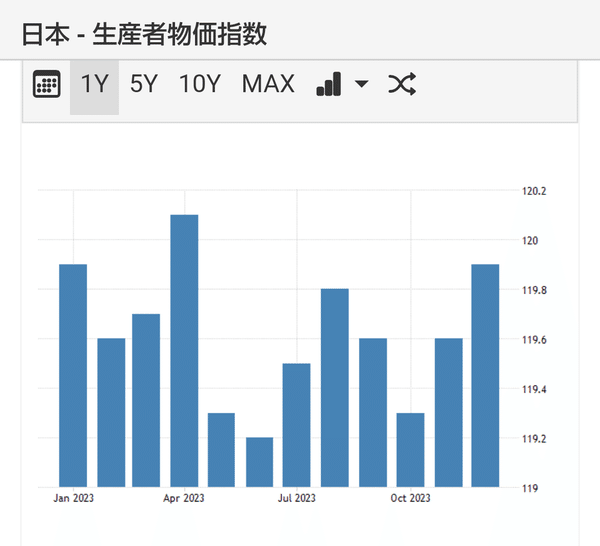Click the 119.6 y-axis value
The width and height of the screenshot is (600, 546).
534,340
